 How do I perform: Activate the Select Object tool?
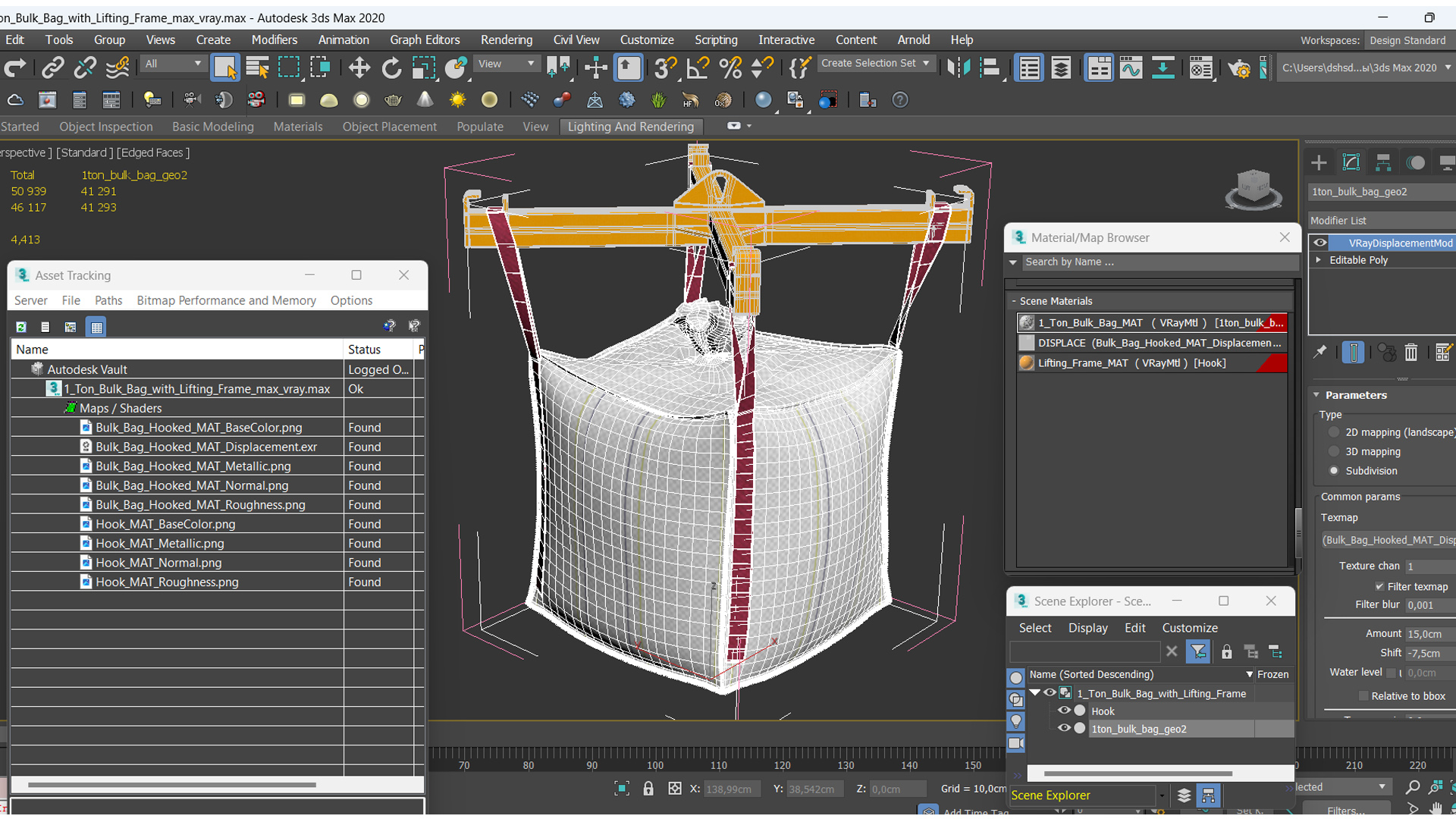[225, 68]
